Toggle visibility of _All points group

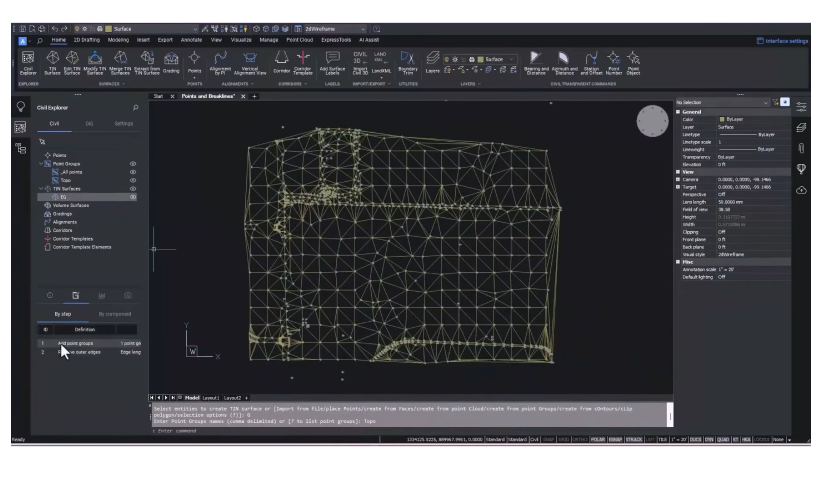(132, 172)
